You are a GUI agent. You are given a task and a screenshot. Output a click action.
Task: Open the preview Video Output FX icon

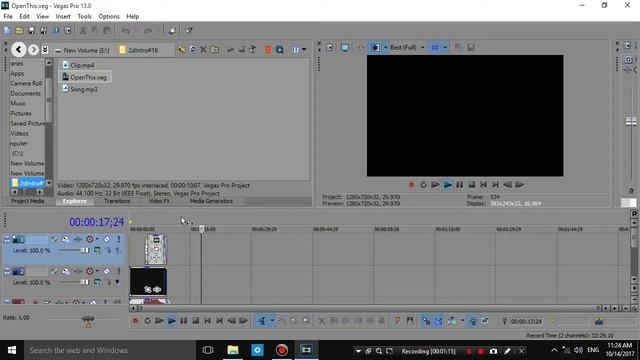361,48
